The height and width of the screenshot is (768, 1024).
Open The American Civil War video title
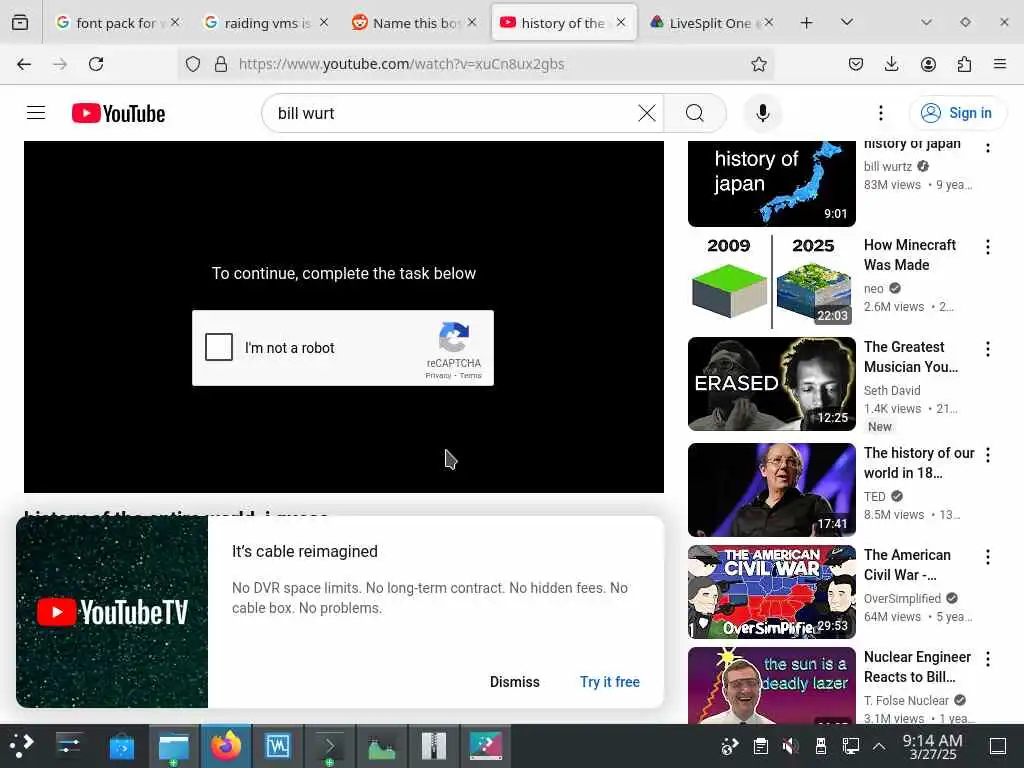pyautogui.click(x=907, y=565)
